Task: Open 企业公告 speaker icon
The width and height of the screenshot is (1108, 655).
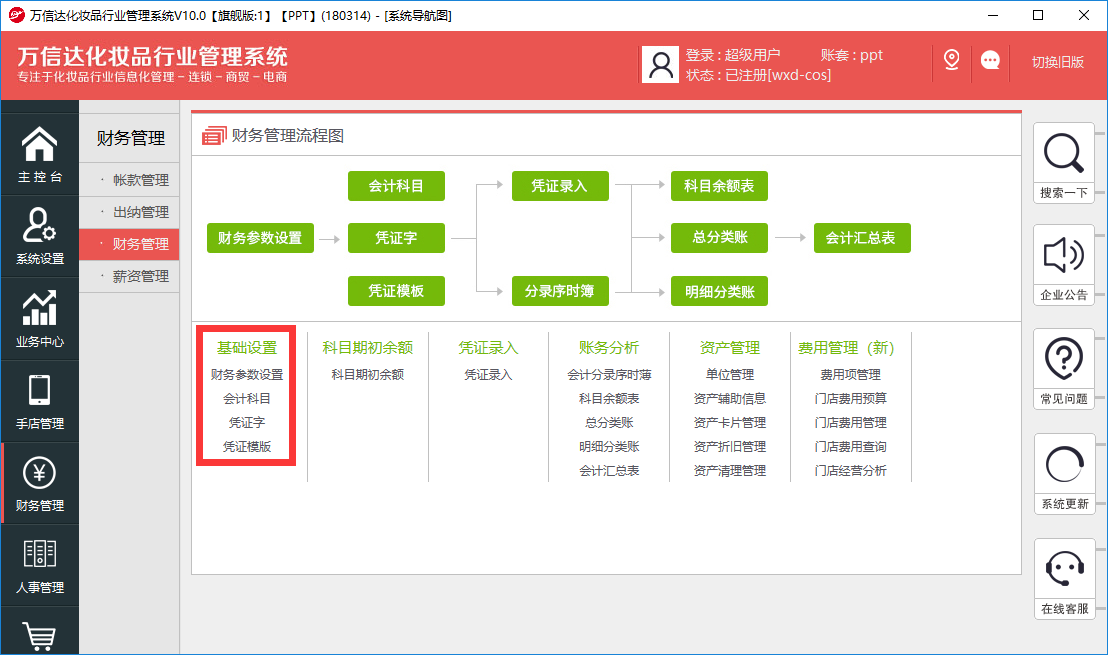Action: 1063,254
